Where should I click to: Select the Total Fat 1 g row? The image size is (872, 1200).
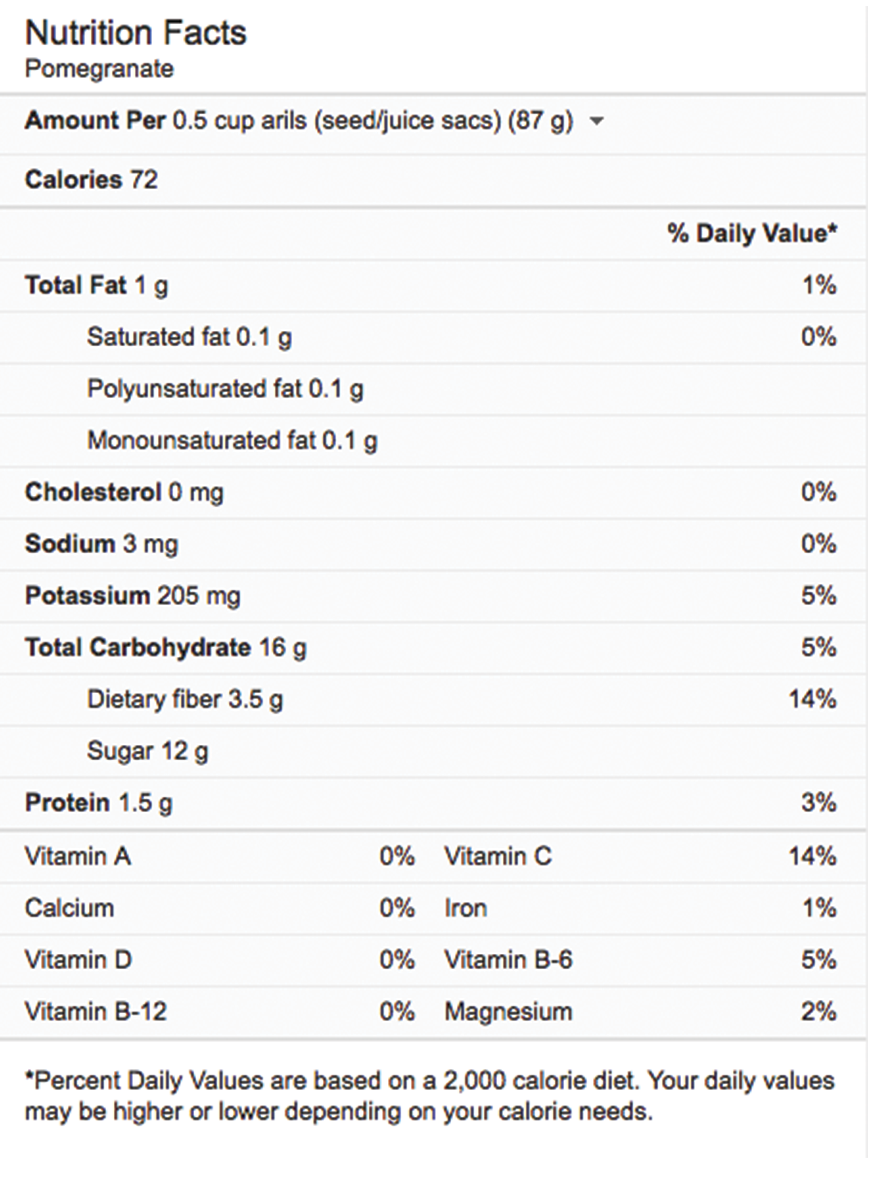point(97,286)
